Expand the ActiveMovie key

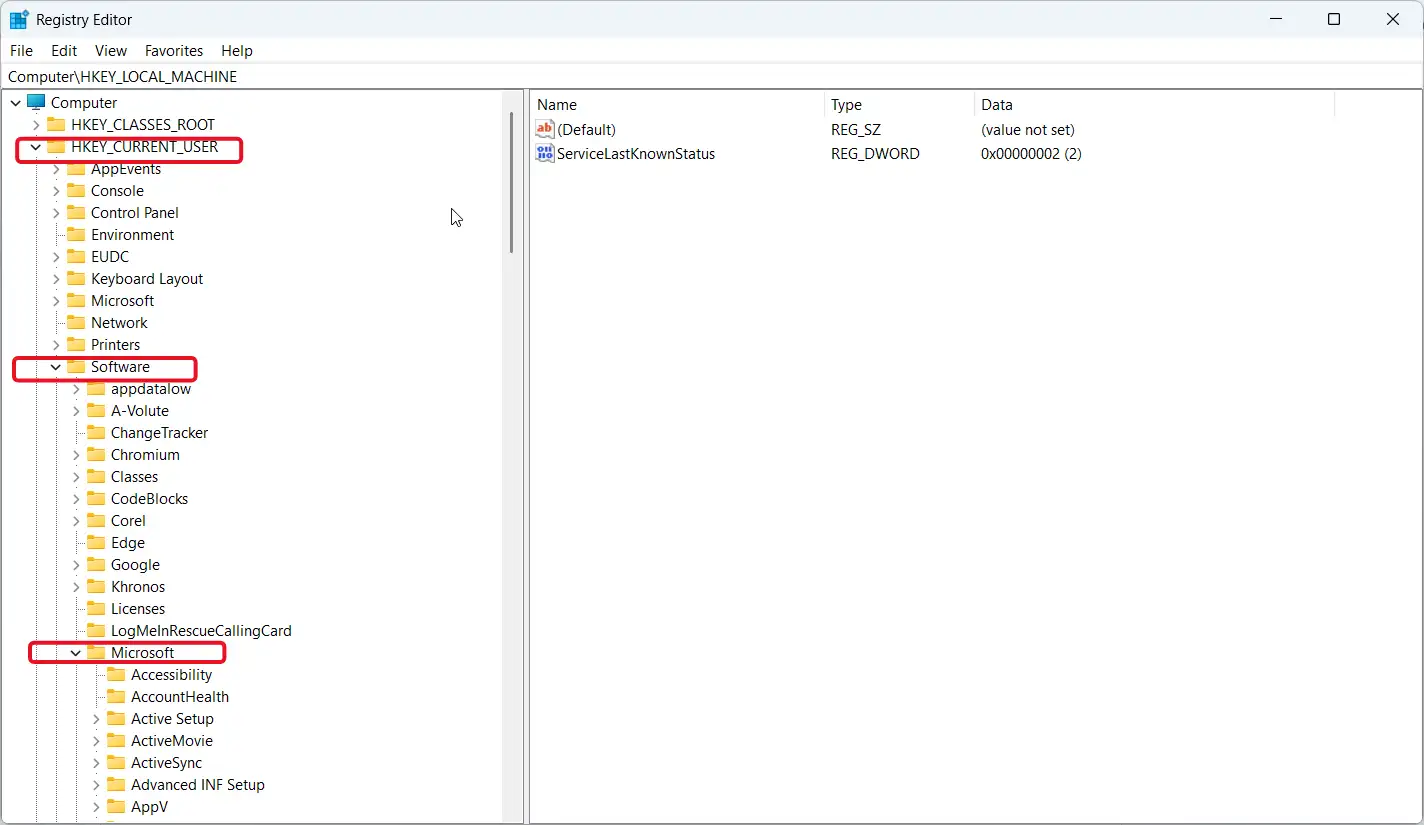point(96,741)
